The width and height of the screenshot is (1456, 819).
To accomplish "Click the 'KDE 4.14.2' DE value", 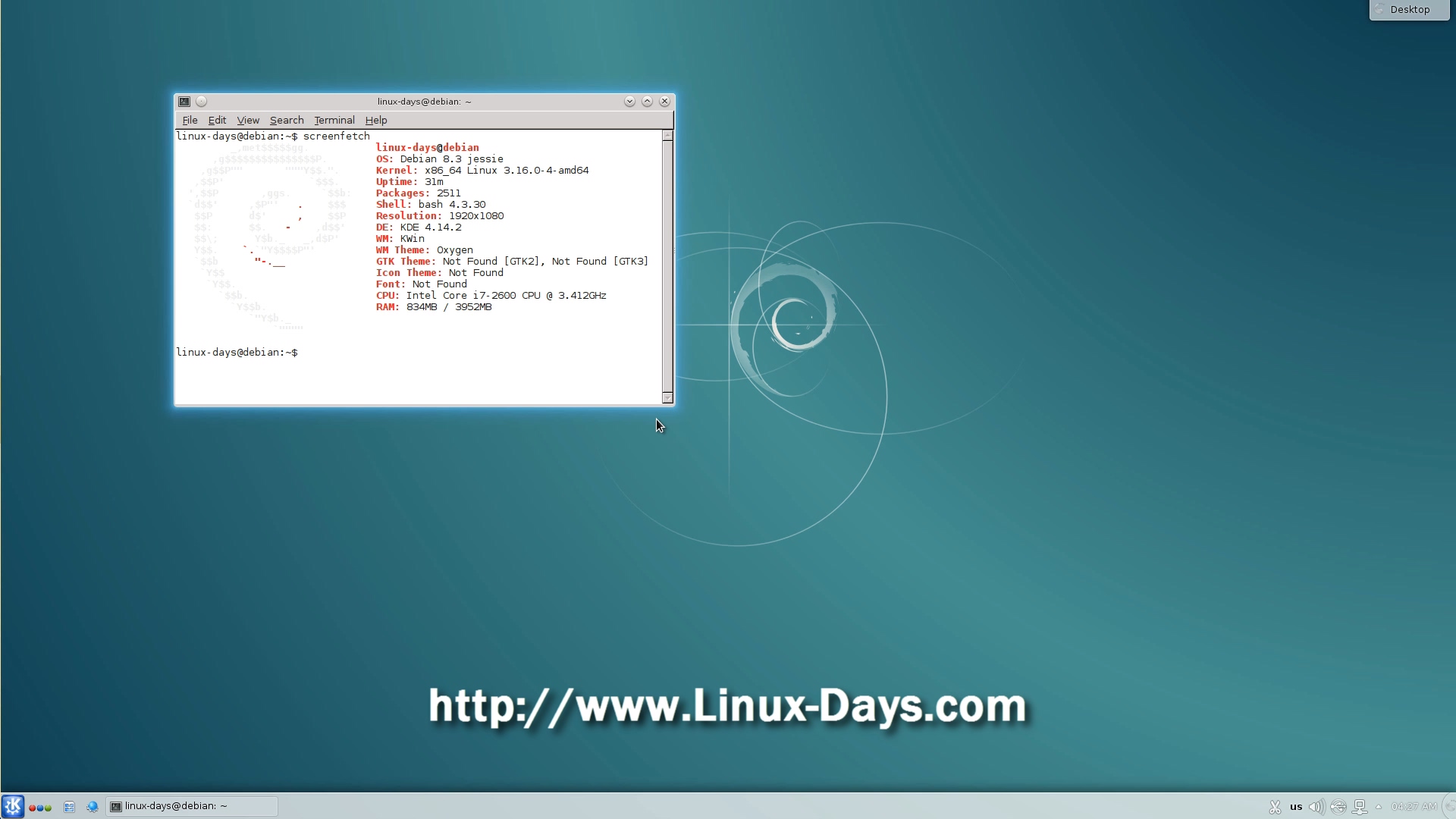I will click(431, 227).
